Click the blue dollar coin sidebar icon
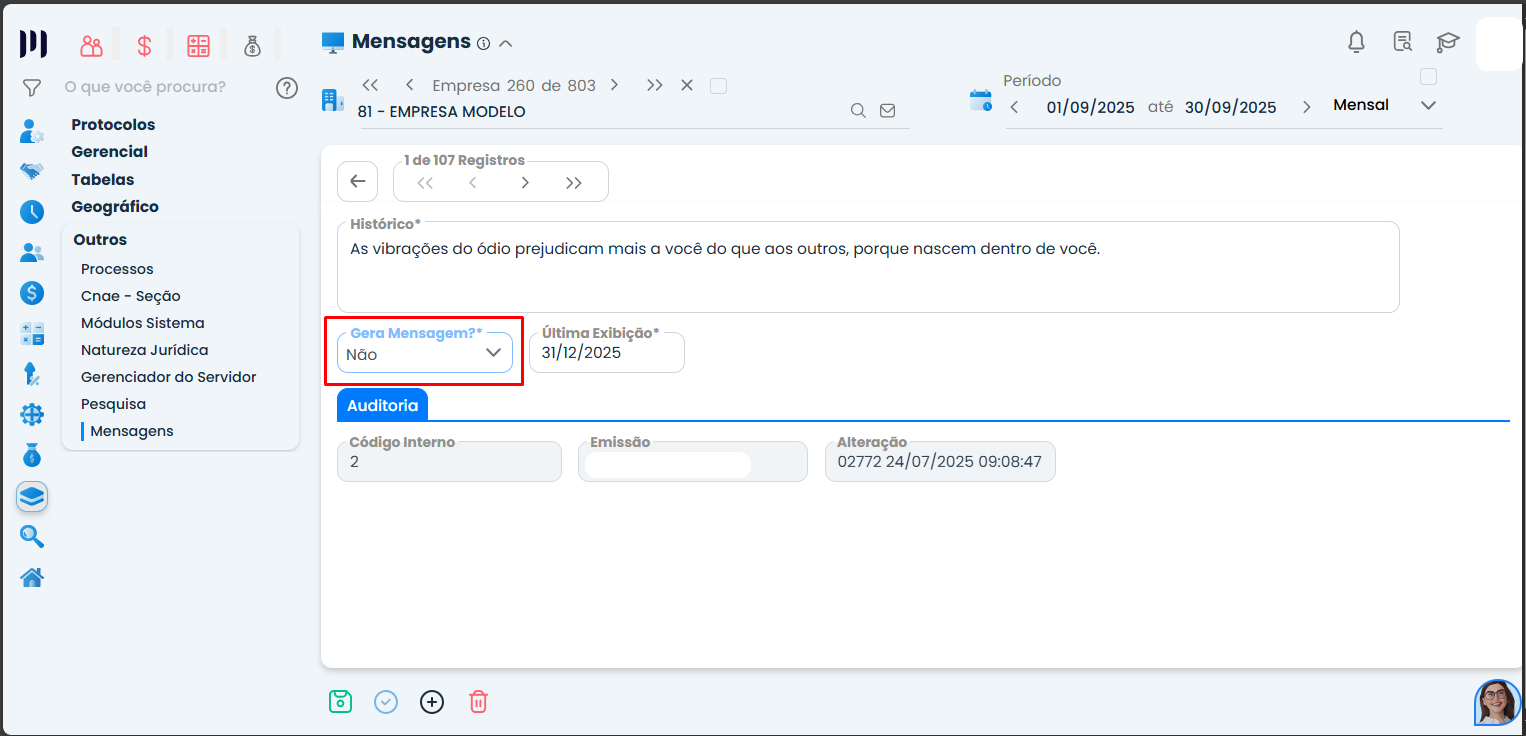 pyautogui.click(x=32, y=293)
